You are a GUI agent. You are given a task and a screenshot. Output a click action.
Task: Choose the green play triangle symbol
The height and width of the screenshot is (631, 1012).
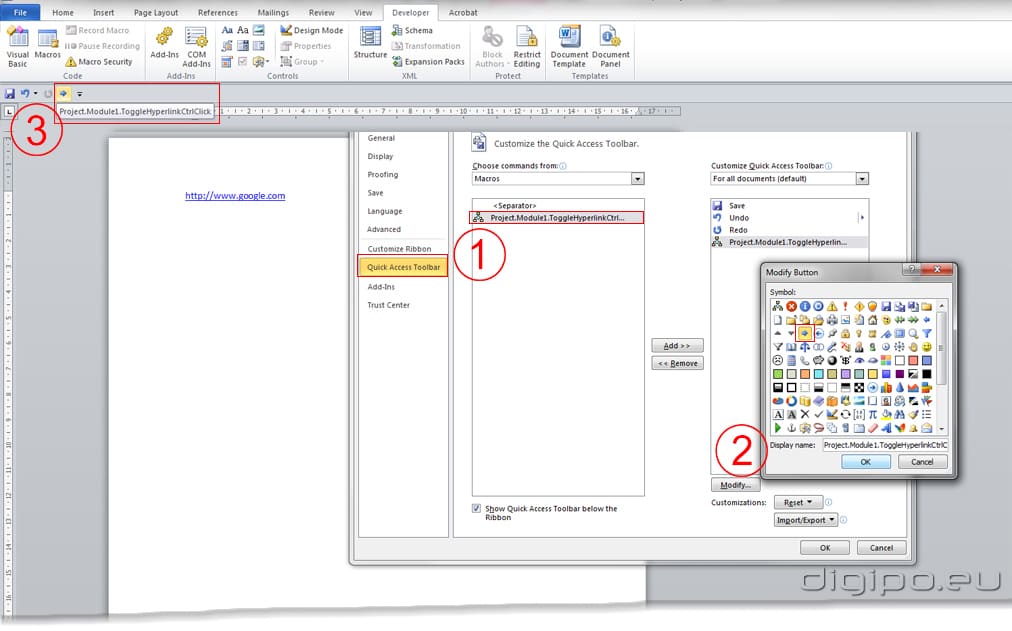778,427
